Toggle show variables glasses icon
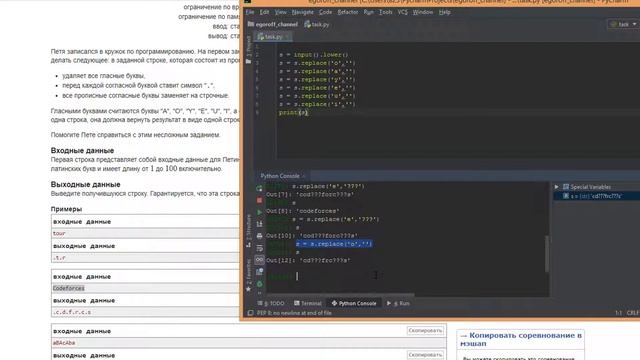640x360 pixels. 259,260
